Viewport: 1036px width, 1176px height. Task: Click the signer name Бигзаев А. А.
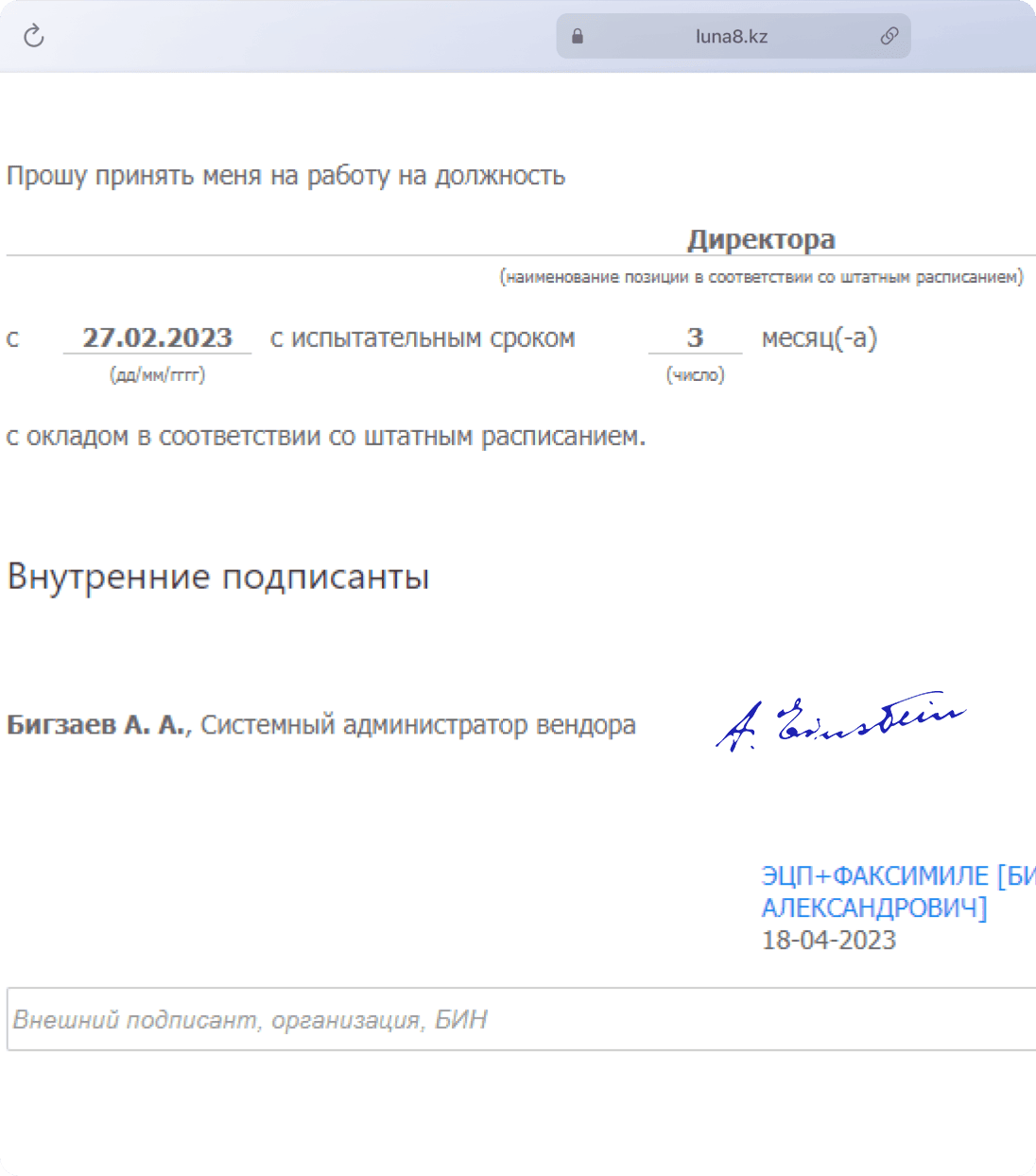pos(96,725)
